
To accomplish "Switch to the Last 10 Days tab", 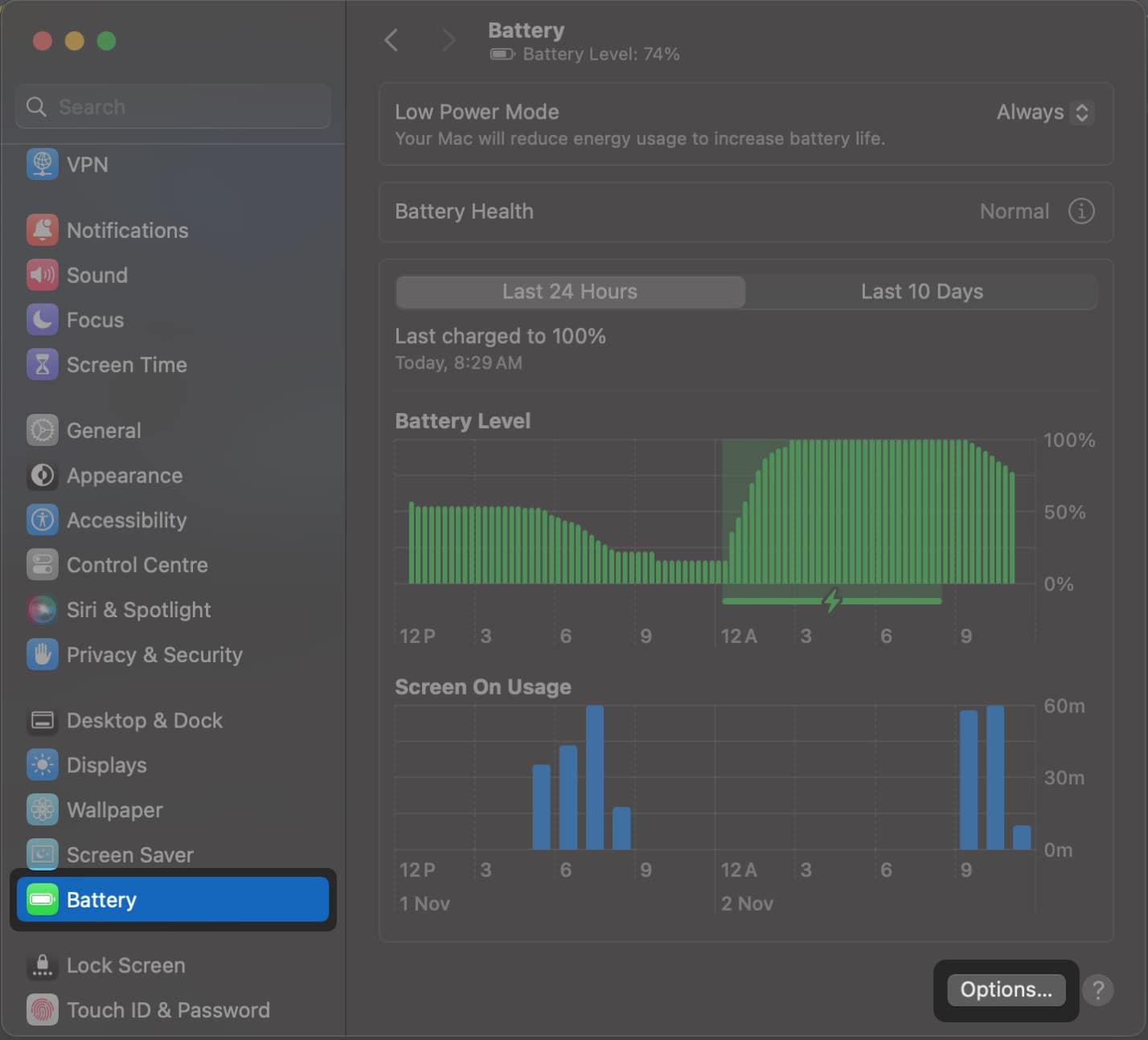I will point(922,292).
